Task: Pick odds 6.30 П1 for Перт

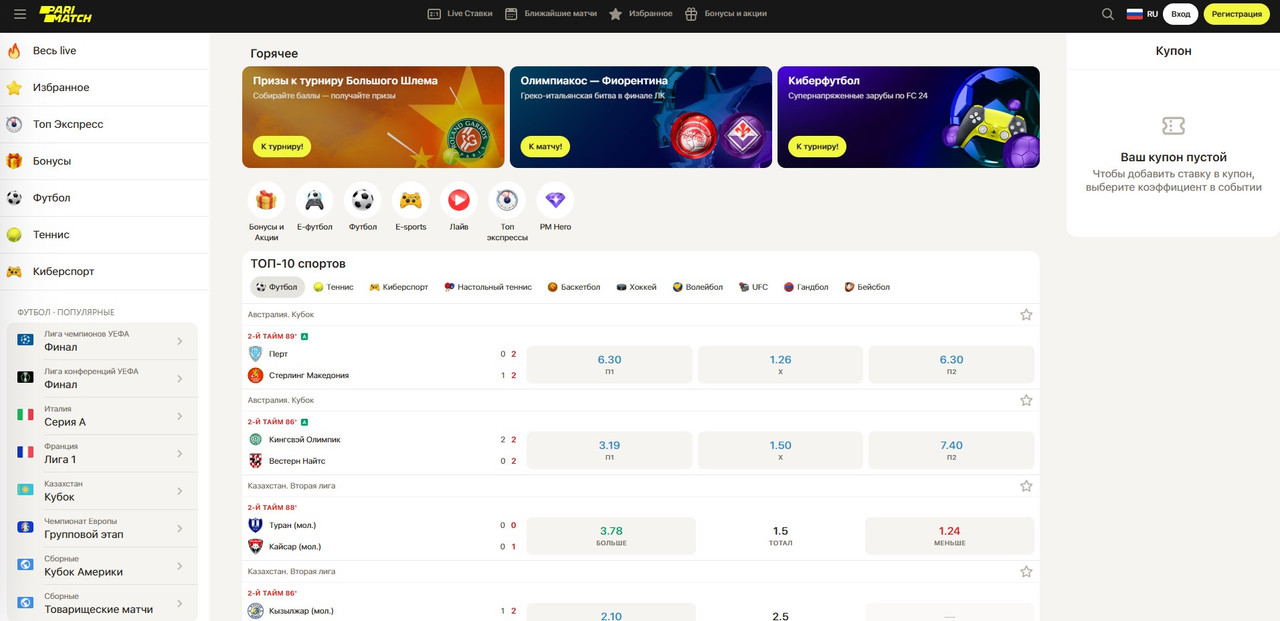Action: tap(609, 364)
